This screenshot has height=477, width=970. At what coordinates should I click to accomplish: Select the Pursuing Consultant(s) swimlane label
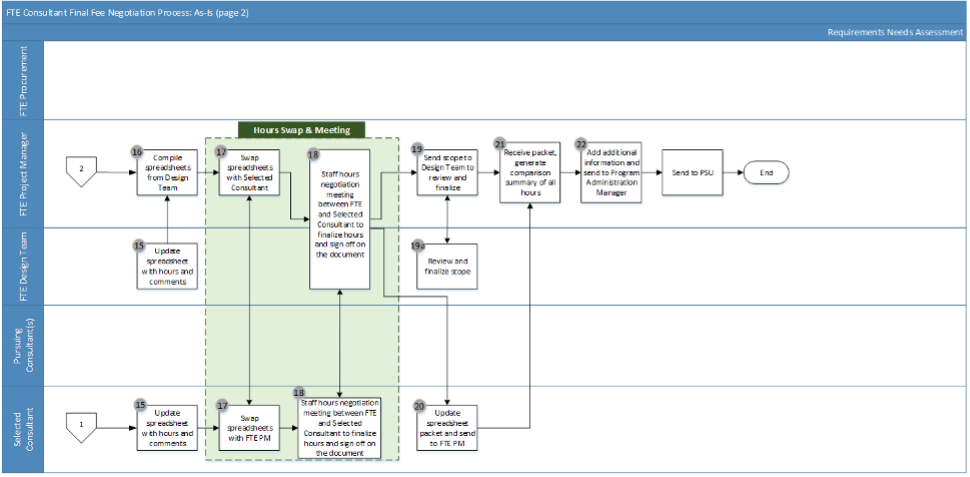(22, 345)
